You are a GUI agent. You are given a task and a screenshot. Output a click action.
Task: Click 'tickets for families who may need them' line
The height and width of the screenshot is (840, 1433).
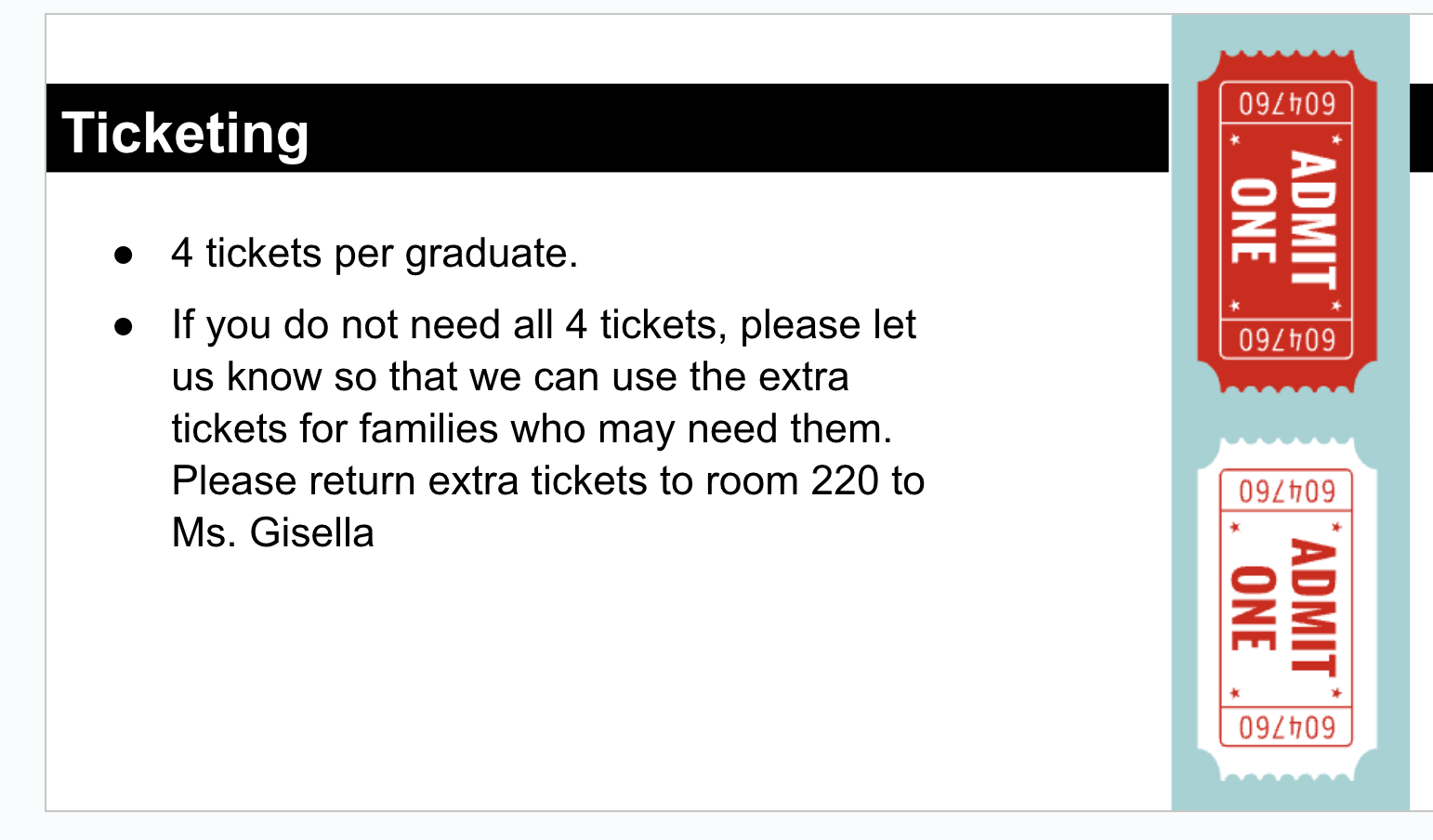point(531,429)
